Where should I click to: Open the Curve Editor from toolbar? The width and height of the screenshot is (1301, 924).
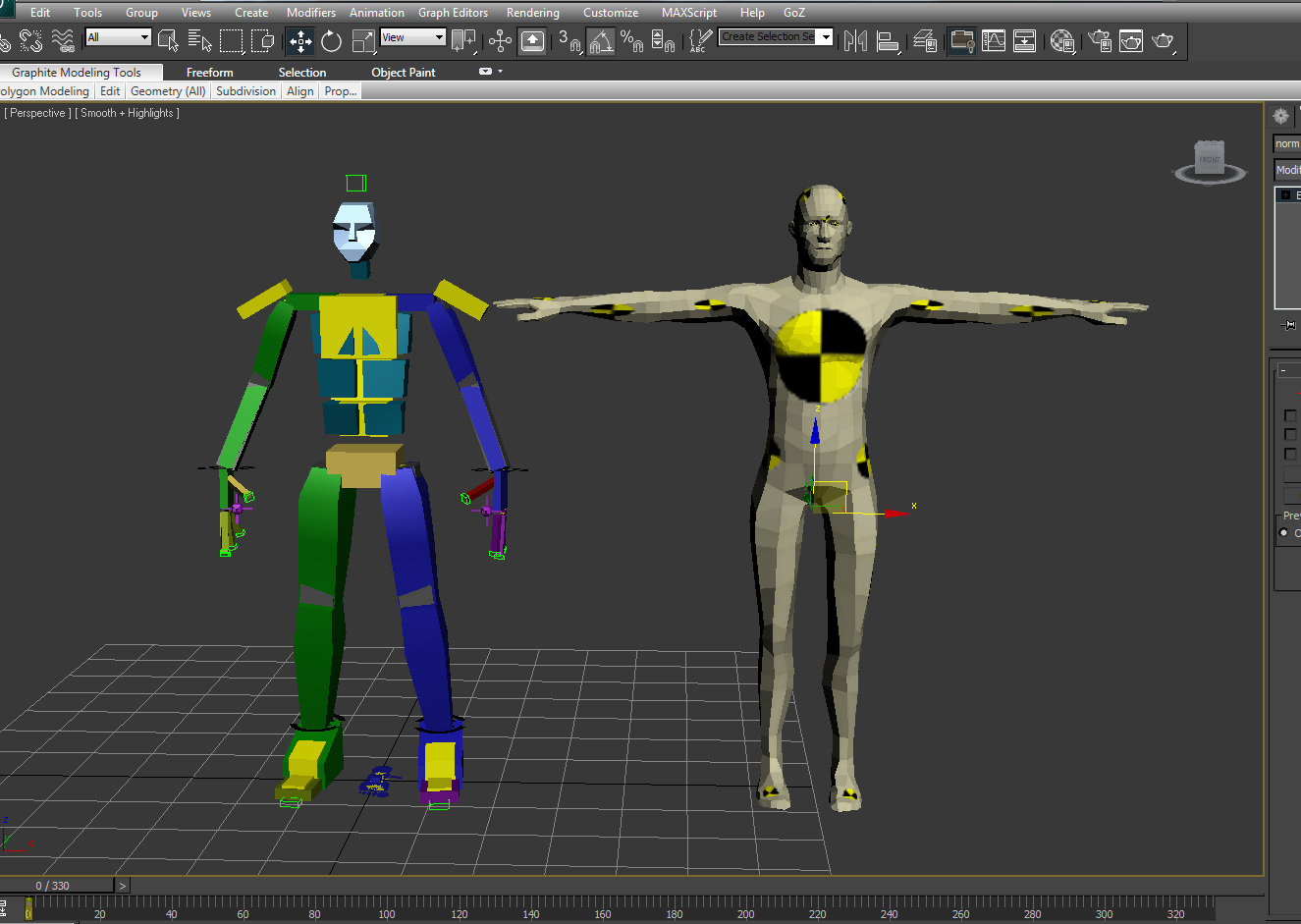coord(994,41)
